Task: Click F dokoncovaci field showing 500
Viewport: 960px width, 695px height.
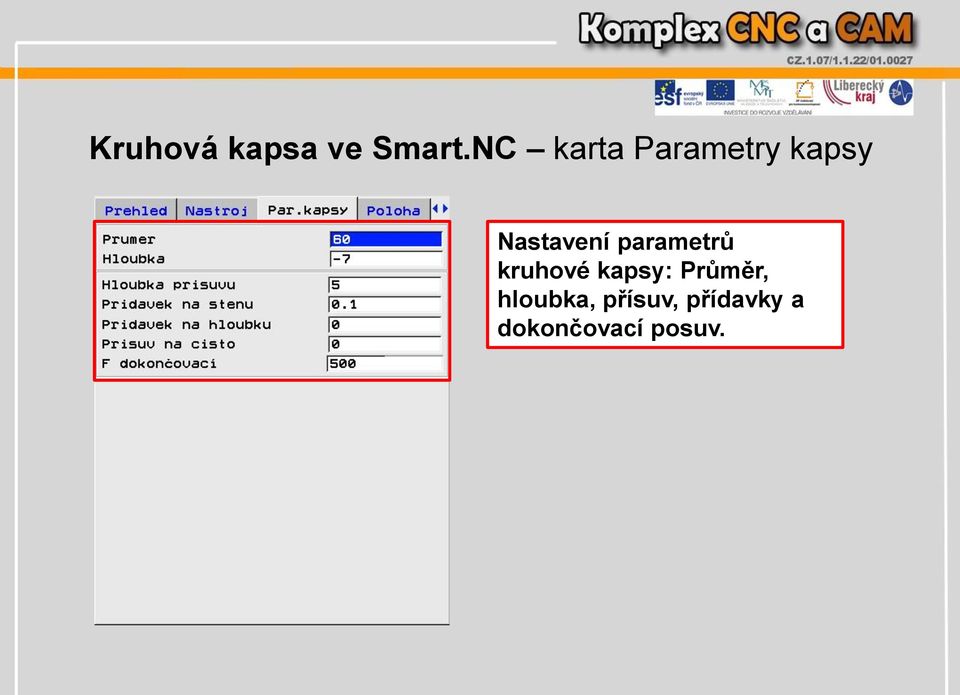Action: (385, 364)
